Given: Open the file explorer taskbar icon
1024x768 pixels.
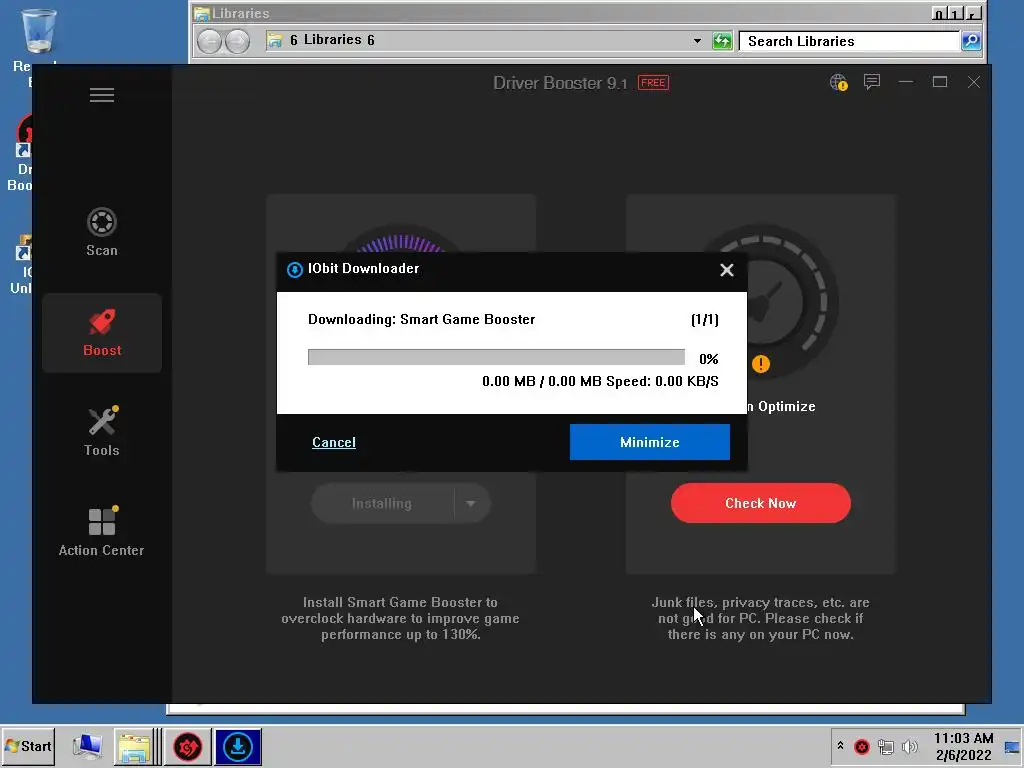Looking at the screenshot, I should [134, 746].
